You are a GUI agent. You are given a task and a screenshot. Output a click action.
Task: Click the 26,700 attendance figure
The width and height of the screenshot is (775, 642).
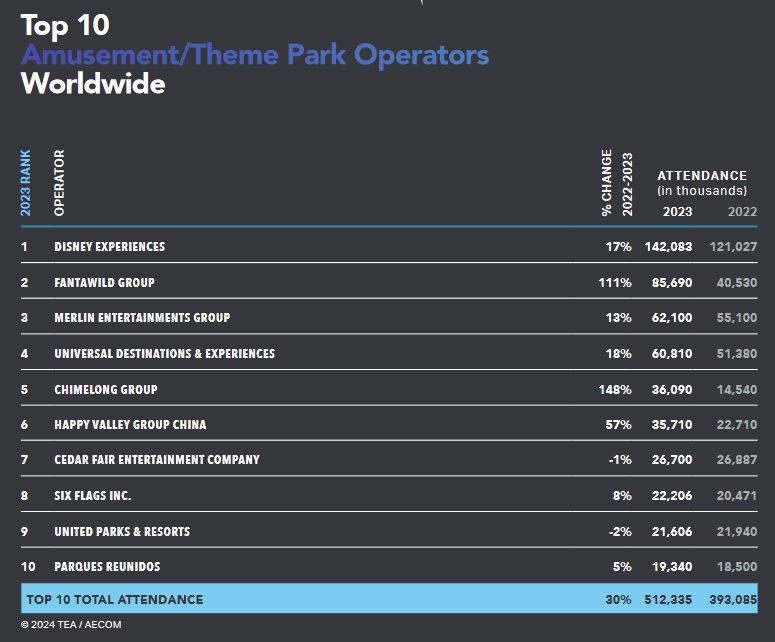(x=672, y=460)
